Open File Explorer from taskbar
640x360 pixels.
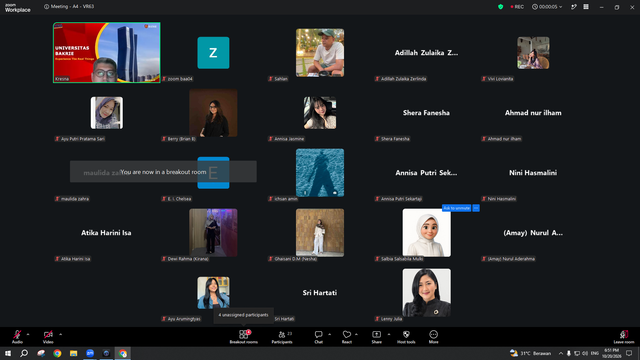(x=73, y=353)
